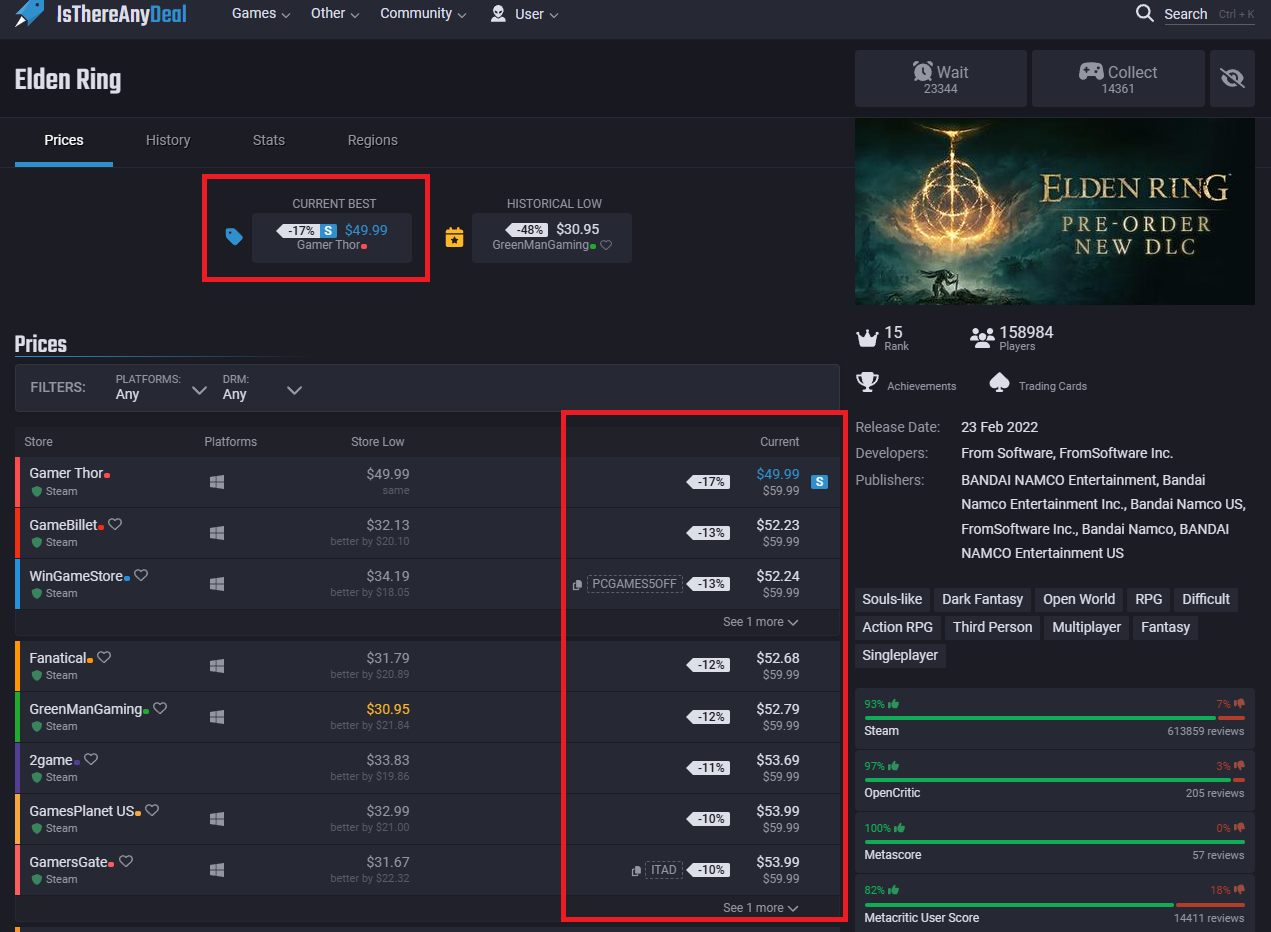The height and width of the screenshot is (932, 1271).
Task: Click the Open World tag
Action: click(1079, 599)
